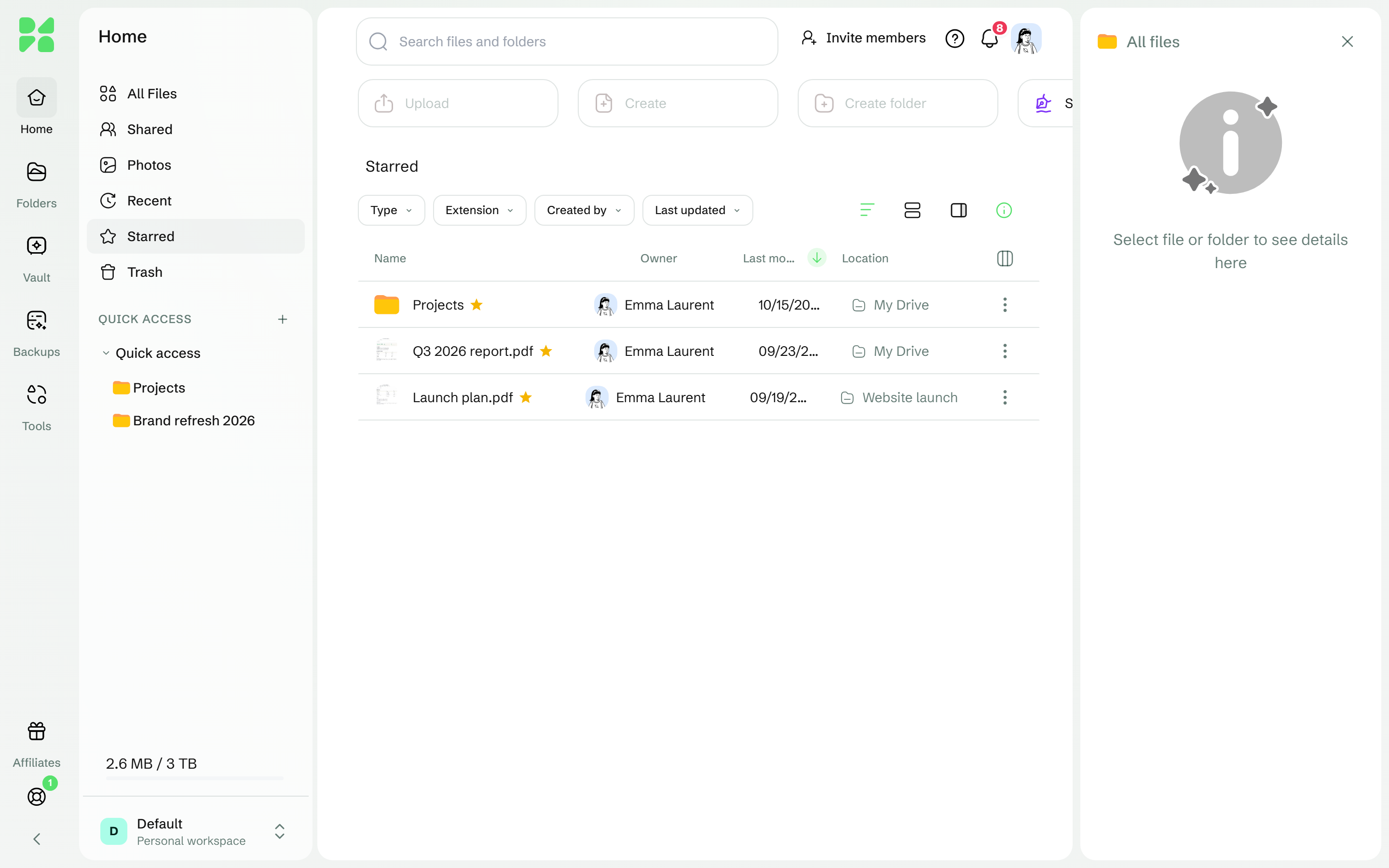Collapse the sidebar with the left arrow
This screenshot has width=1389, height=868.
tap(37, 839)
